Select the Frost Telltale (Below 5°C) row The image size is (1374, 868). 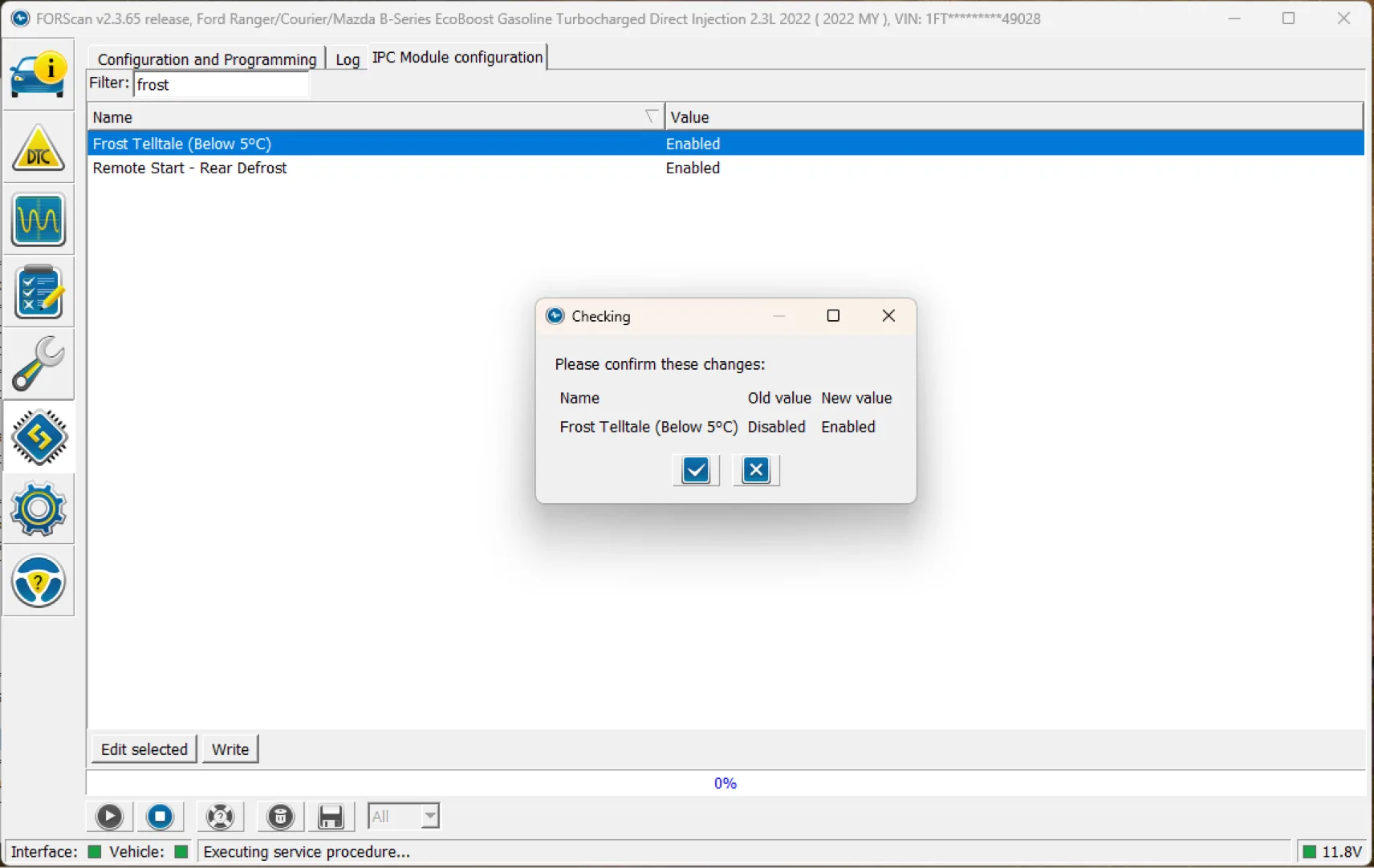[x=726, y=144]
